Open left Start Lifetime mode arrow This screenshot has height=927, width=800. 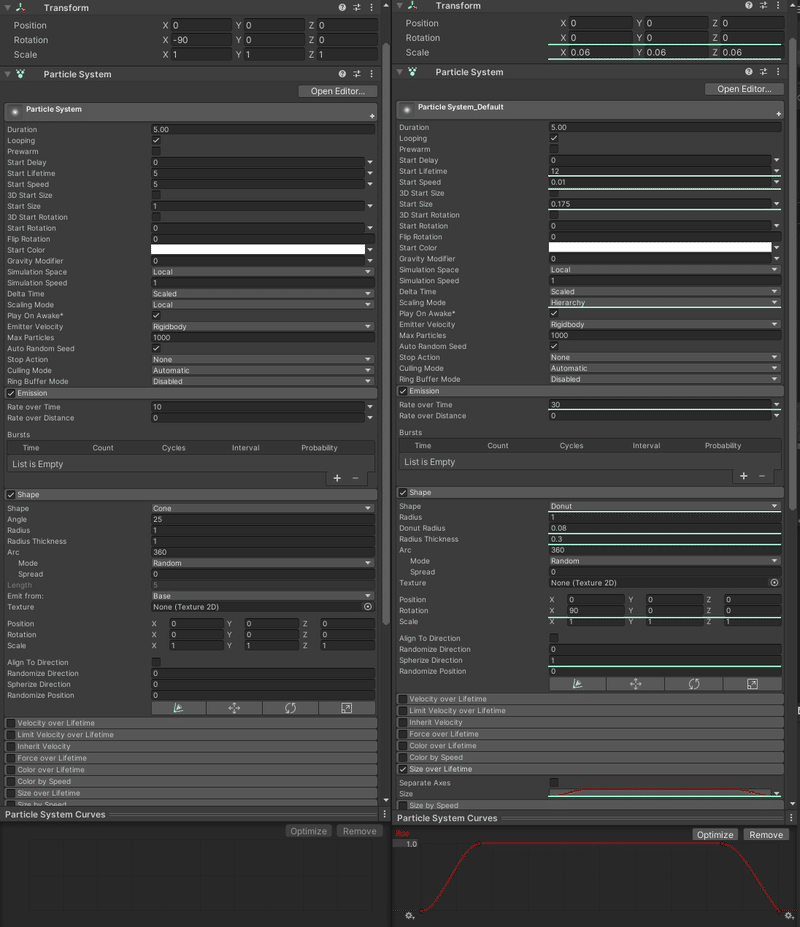coord(370,173)
